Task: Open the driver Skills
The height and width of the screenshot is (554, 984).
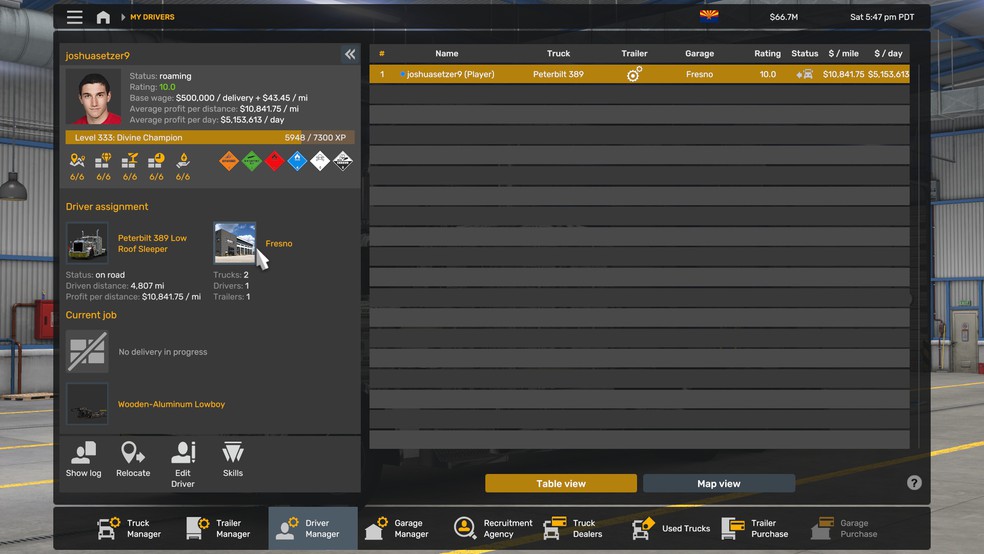Action: click(x=233, y=459)
